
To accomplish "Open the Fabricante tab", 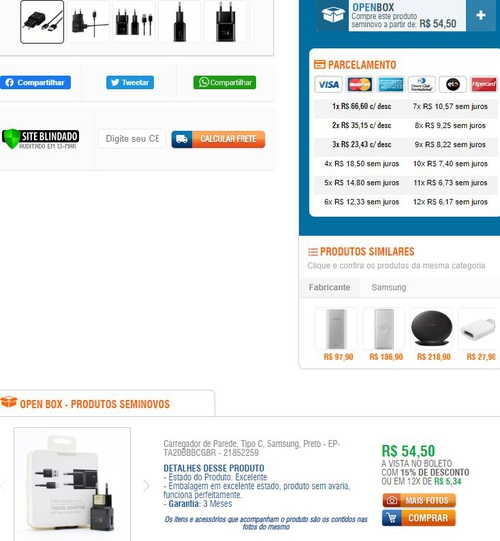I will point(329,287).
